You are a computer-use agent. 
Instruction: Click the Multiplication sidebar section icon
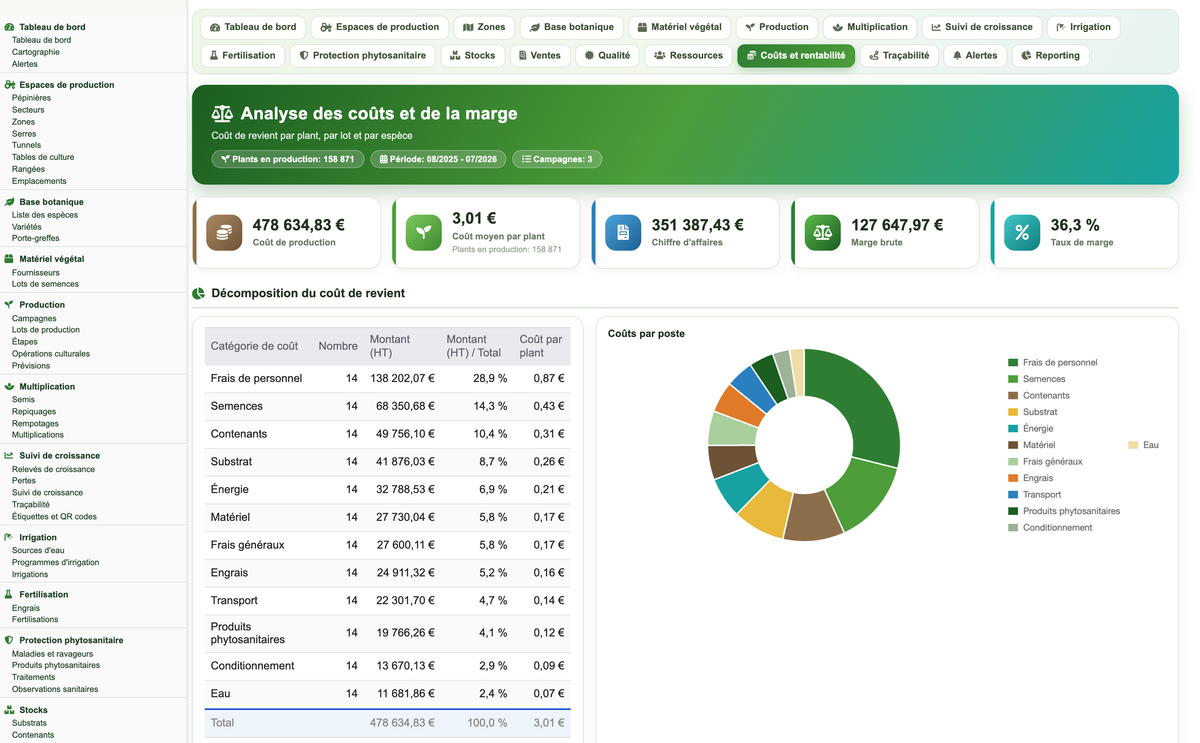pos(10,387)
